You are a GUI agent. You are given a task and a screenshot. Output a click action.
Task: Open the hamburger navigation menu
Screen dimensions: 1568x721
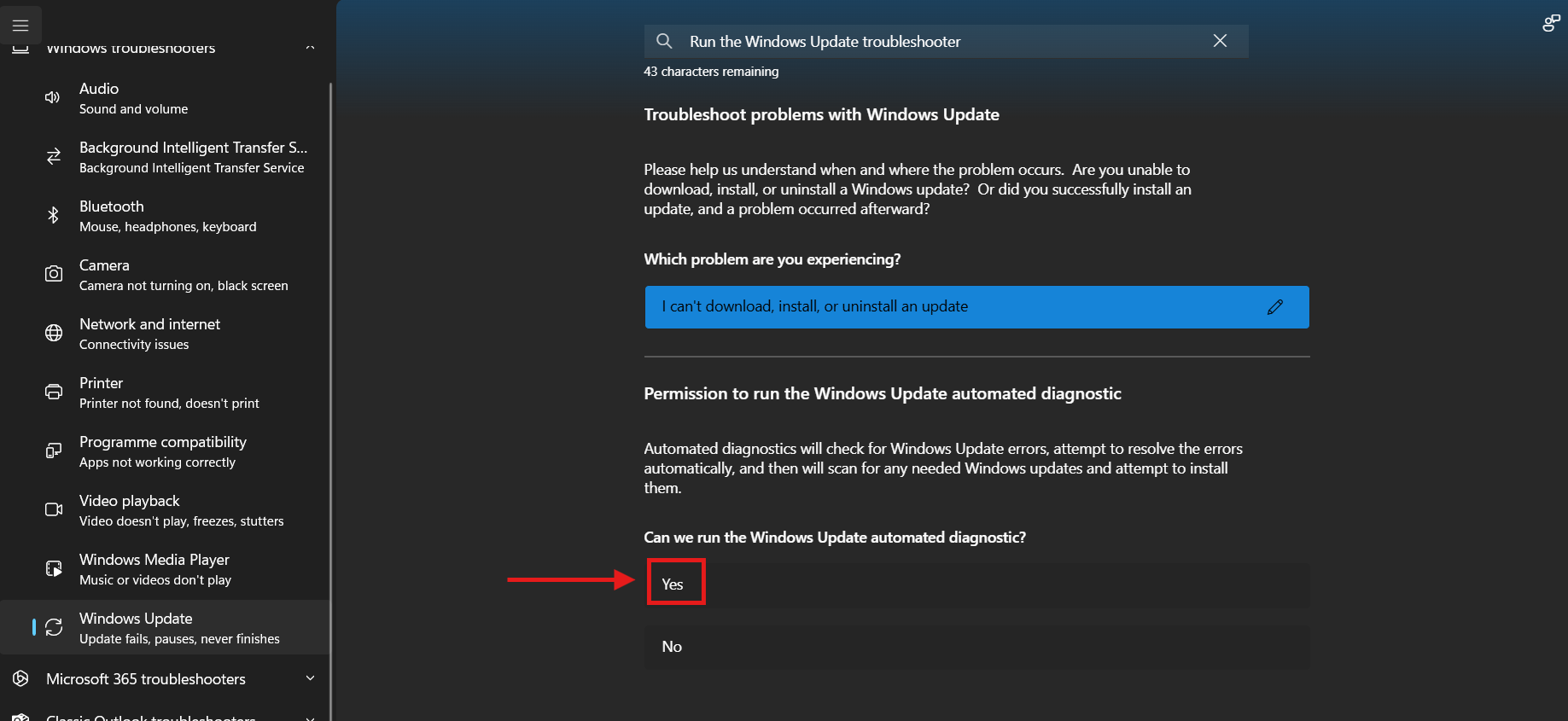click(20, 26)
